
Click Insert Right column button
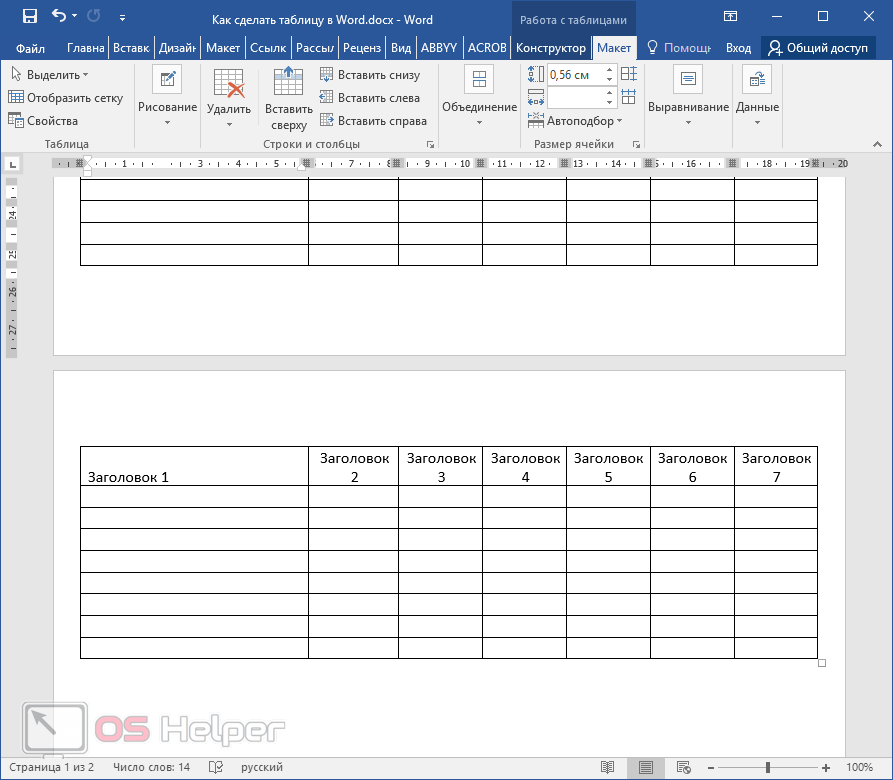373,121
